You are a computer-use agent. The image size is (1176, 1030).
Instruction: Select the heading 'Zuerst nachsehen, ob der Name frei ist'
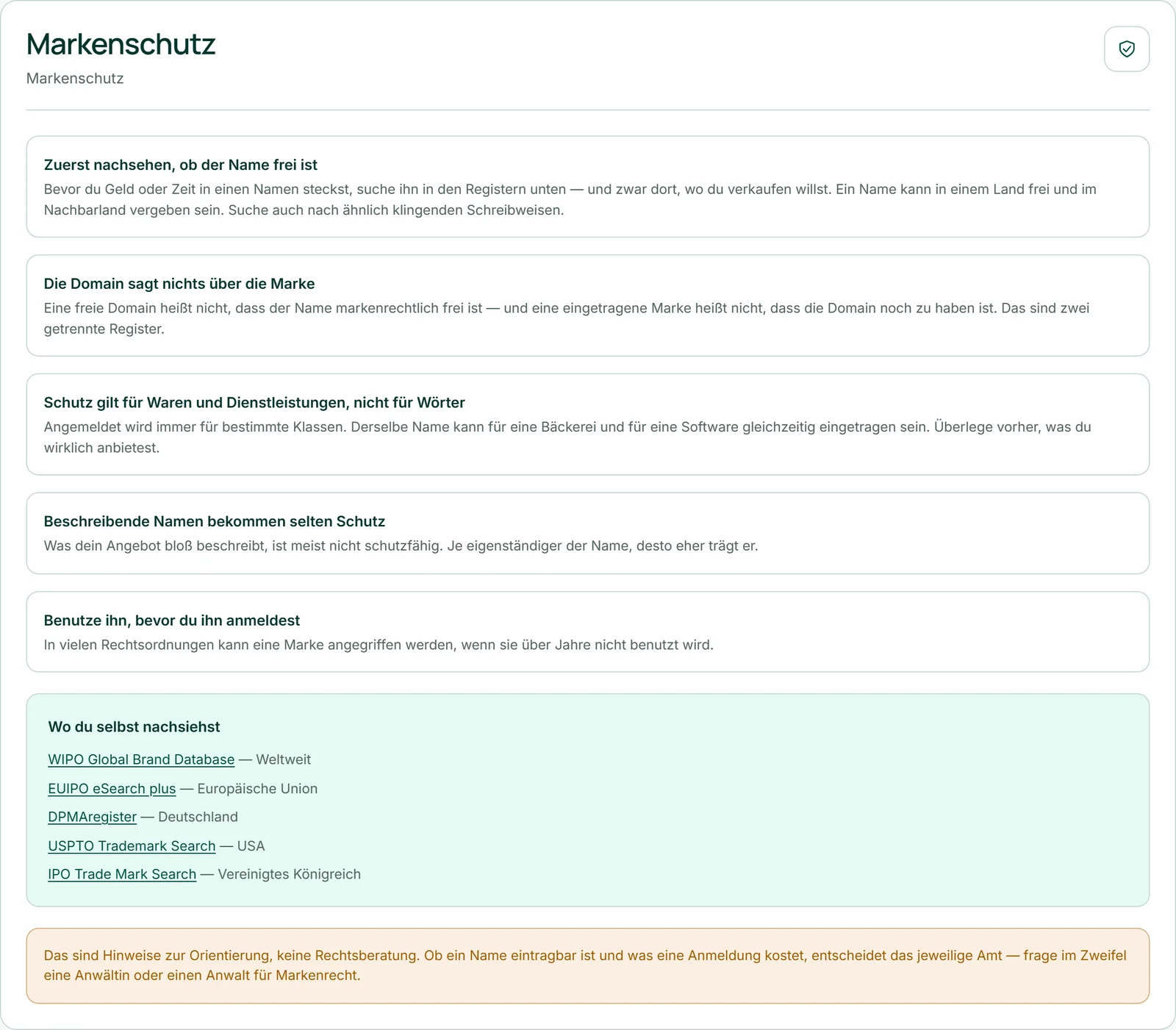[x=181, y=165]
